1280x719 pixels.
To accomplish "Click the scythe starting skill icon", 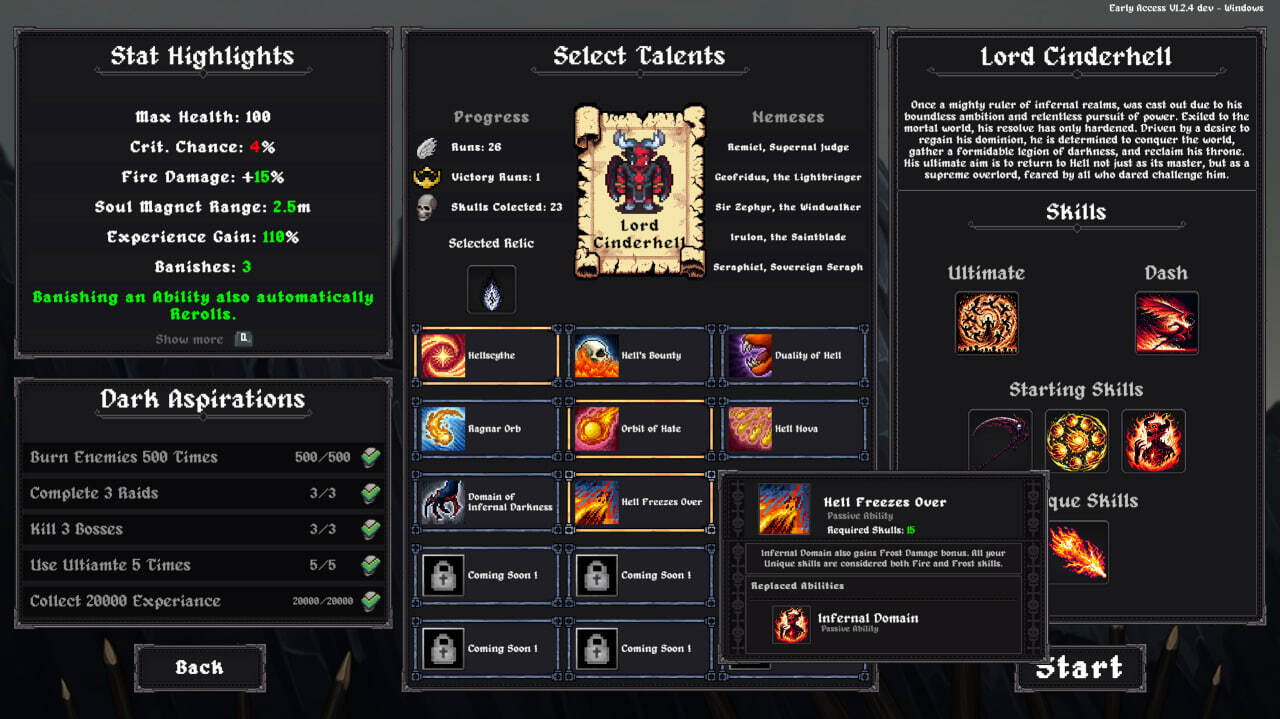I will [1000, 441].
